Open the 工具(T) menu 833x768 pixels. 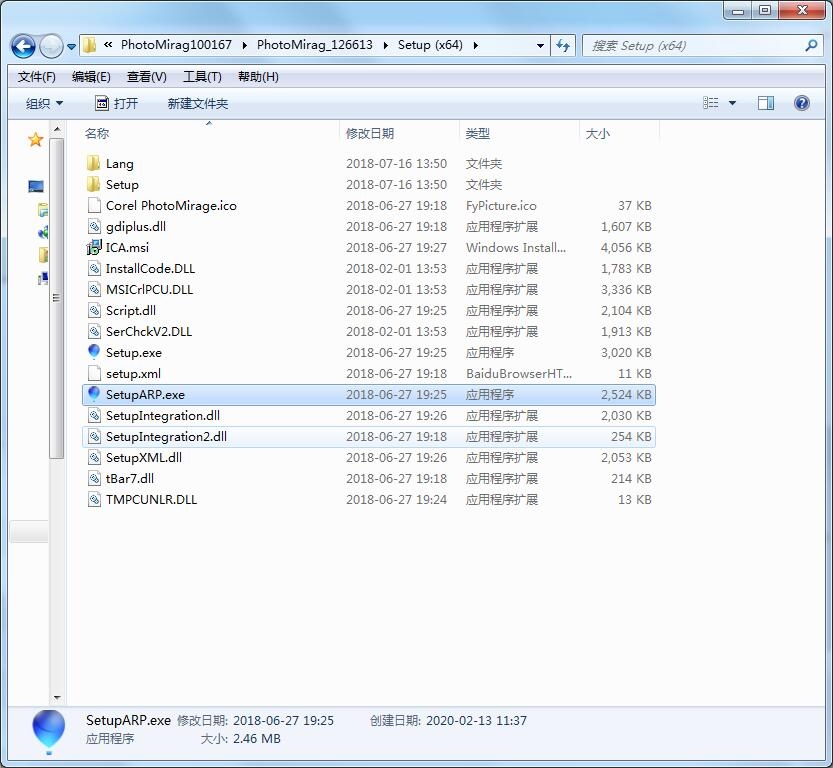(x=202, y=77)
